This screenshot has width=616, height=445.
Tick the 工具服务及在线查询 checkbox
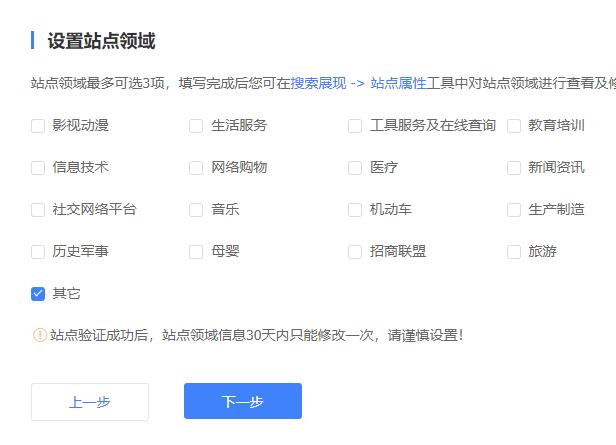click(355, 126)
